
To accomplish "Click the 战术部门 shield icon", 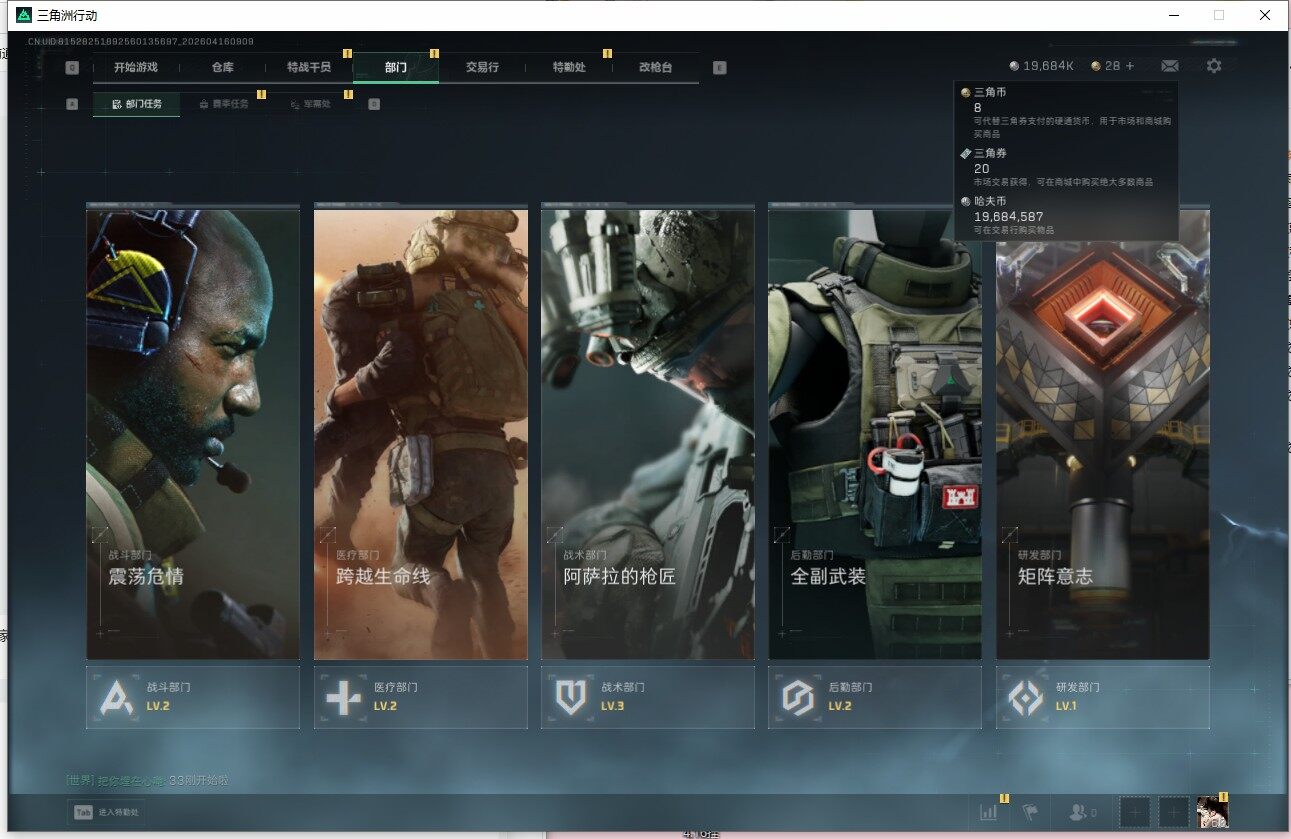I will point(571,697).
